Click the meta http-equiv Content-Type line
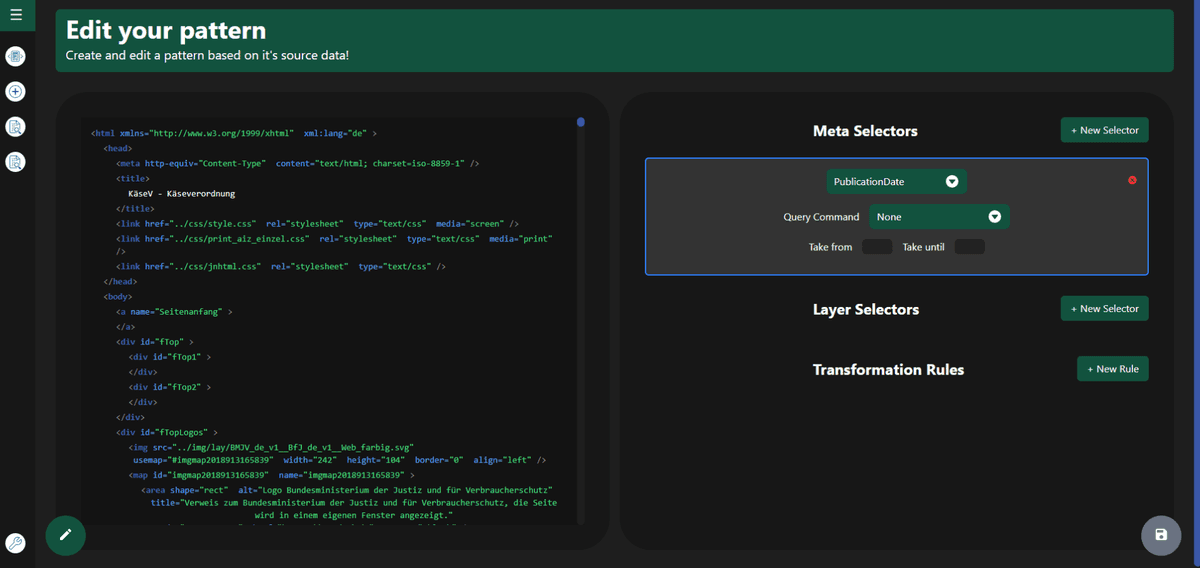 [x=298, y=163]
